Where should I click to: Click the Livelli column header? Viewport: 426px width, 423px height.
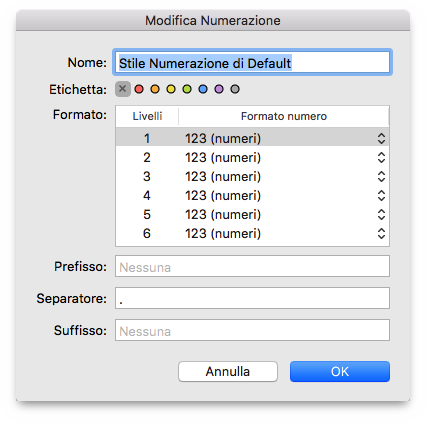pos(147,116)
